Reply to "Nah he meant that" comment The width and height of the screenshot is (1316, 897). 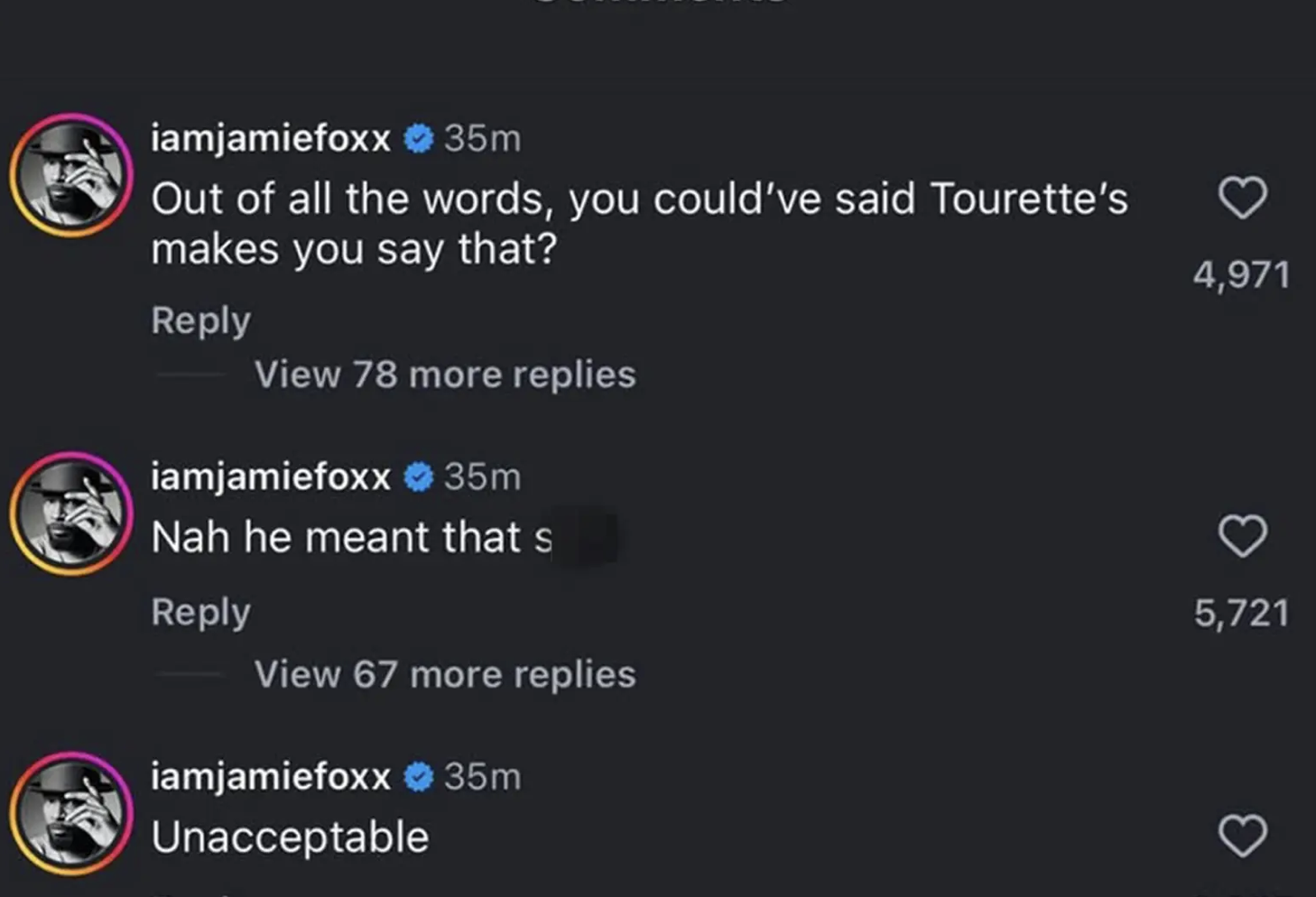pos(200,612)
